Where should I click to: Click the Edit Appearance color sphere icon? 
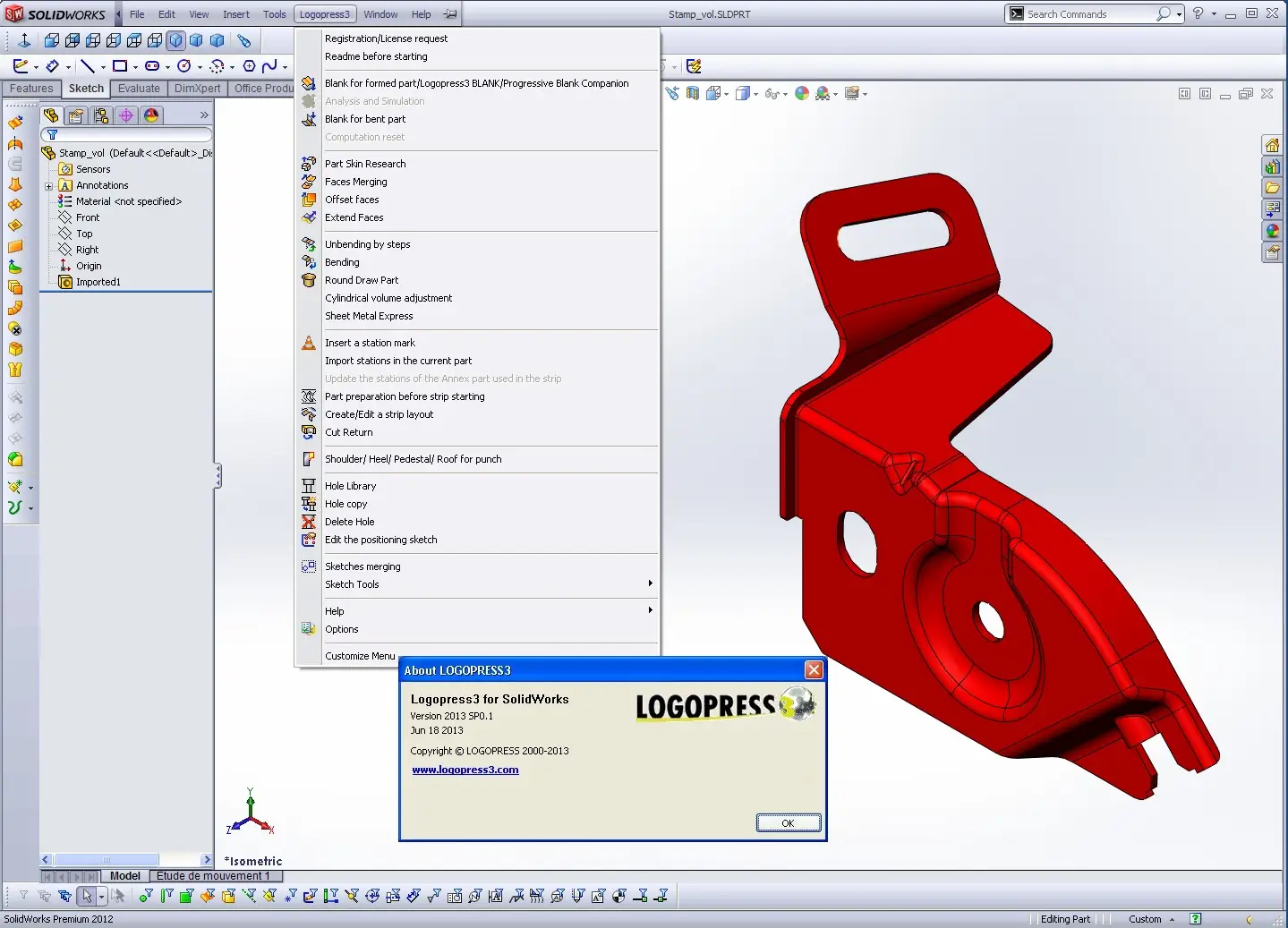click(802, 93)
